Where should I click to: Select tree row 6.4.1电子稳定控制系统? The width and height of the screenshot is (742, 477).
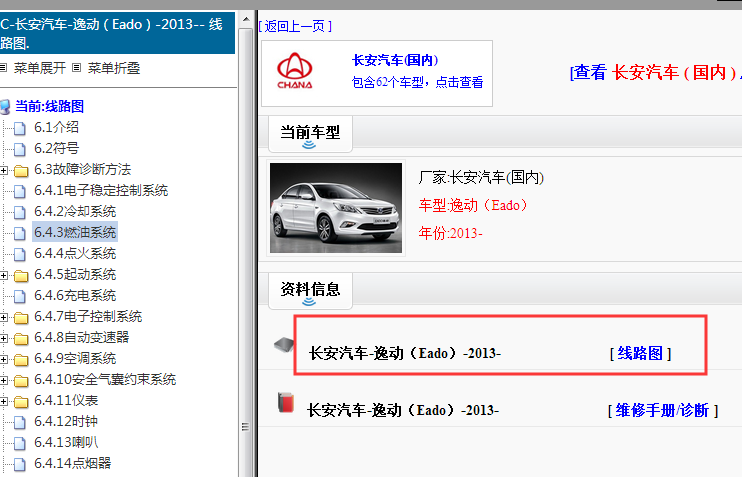pos(101,191)
